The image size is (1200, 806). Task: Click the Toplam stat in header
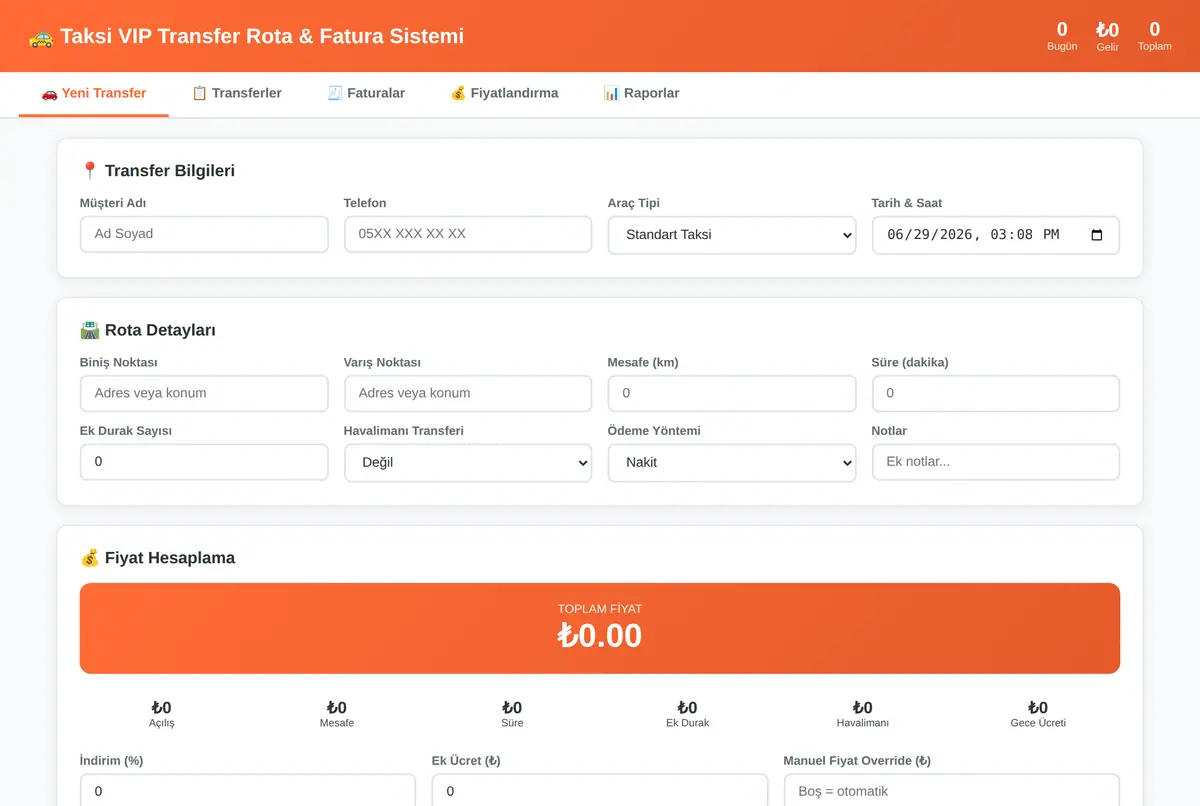(1155, 36)
